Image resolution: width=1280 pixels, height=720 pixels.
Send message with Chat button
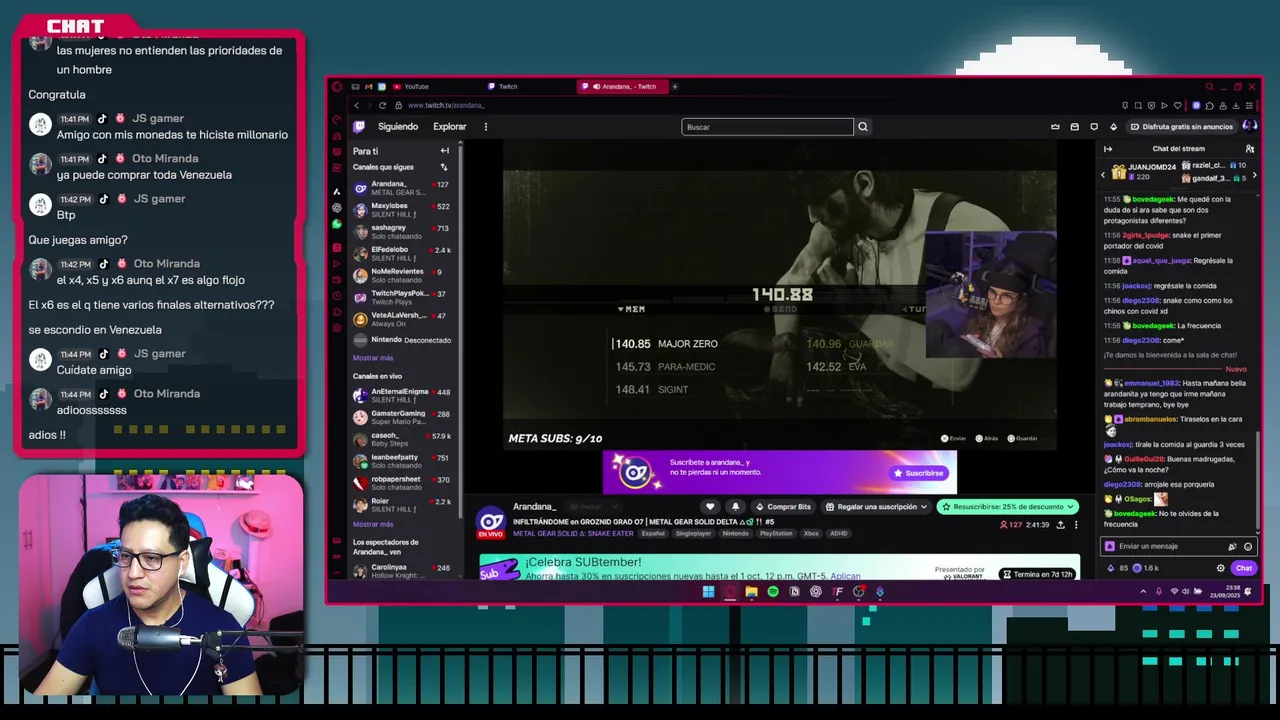click(1244, 568)
